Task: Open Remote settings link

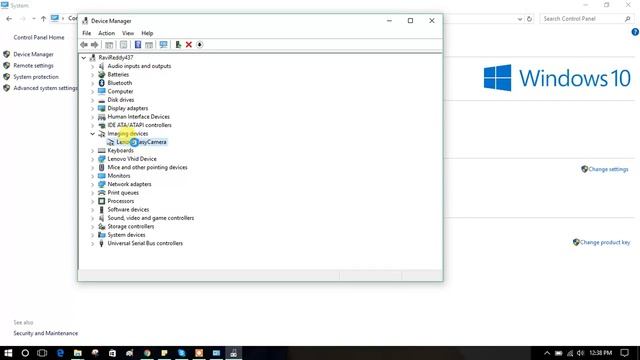Action: tap(33, 65)
